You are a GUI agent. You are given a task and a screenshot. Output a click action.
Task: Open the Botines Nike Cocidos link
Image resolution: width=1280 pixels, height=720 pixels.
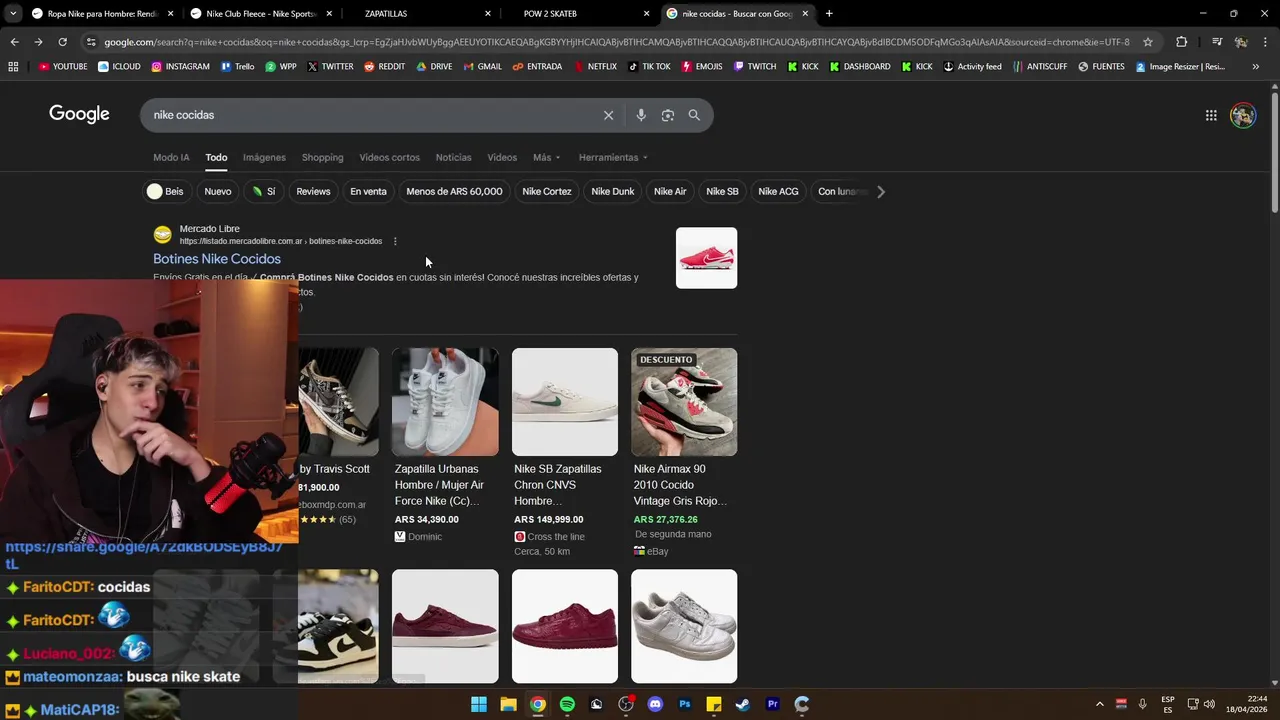(x=217, y=259)
